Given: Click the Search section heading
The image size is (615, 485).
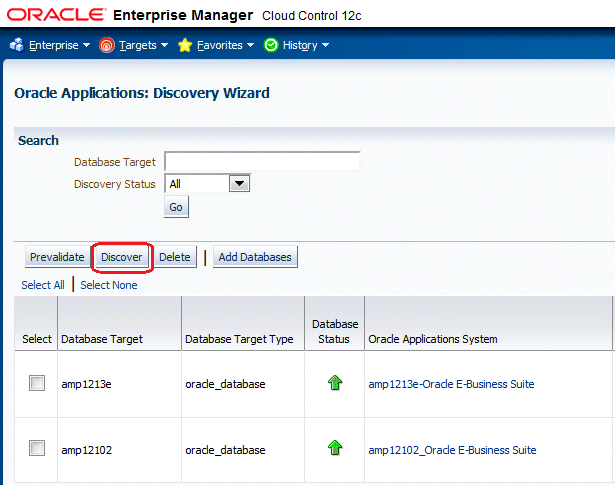Looking at the screenshot, I should pos(38,140).
